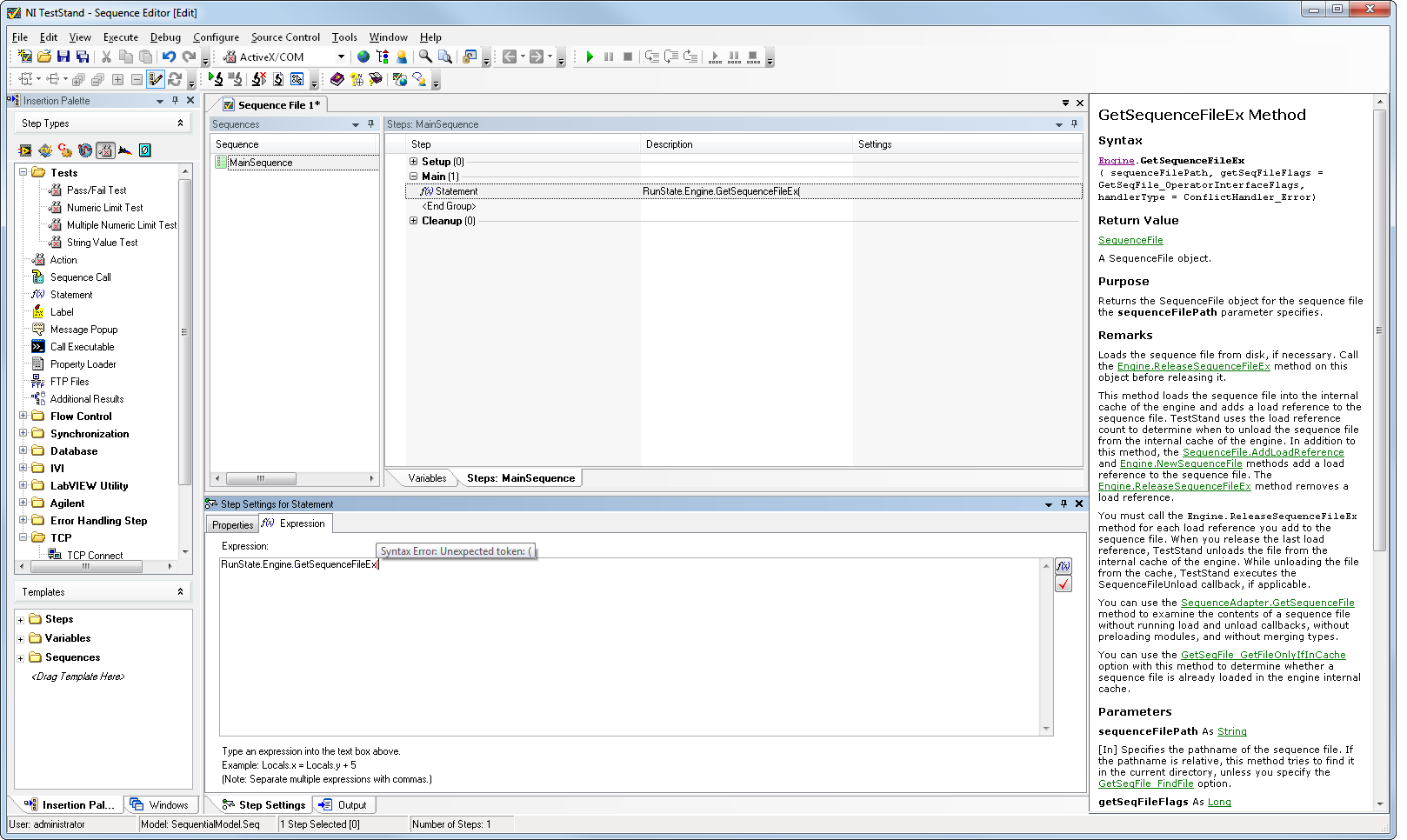Save the file with the floppy icon
Viewport: 1407px width, 840px height.
[x=63, y=57]
